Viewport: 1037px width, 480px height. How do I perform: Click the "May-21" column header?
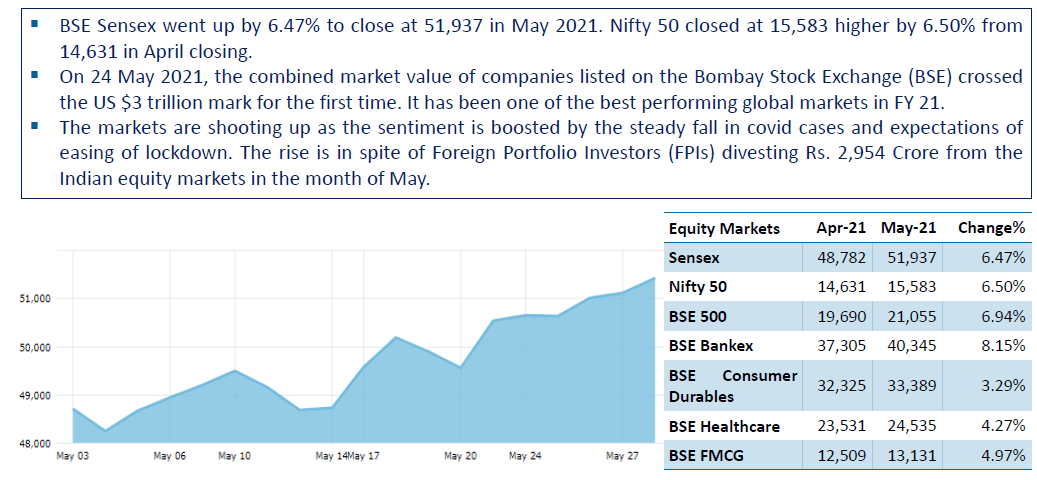[909, 228]
